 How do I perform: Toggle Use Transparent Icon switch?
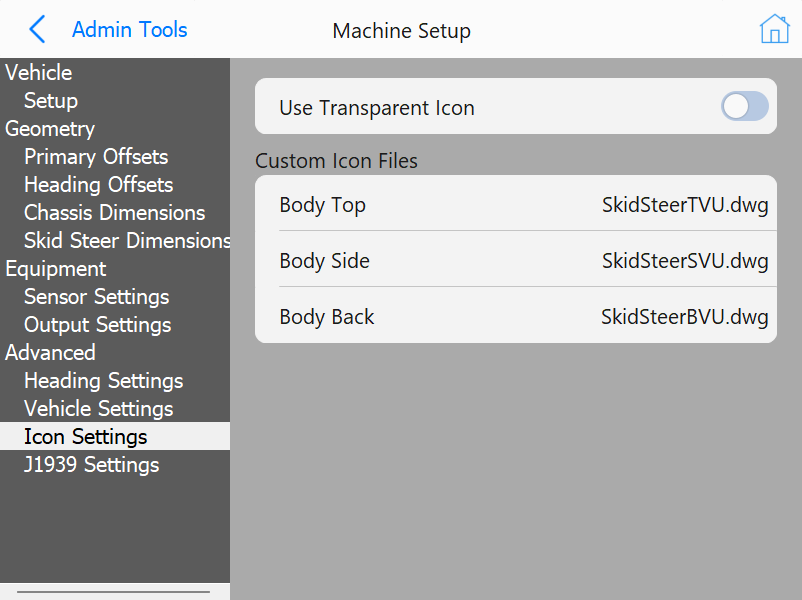click(745, 106)
